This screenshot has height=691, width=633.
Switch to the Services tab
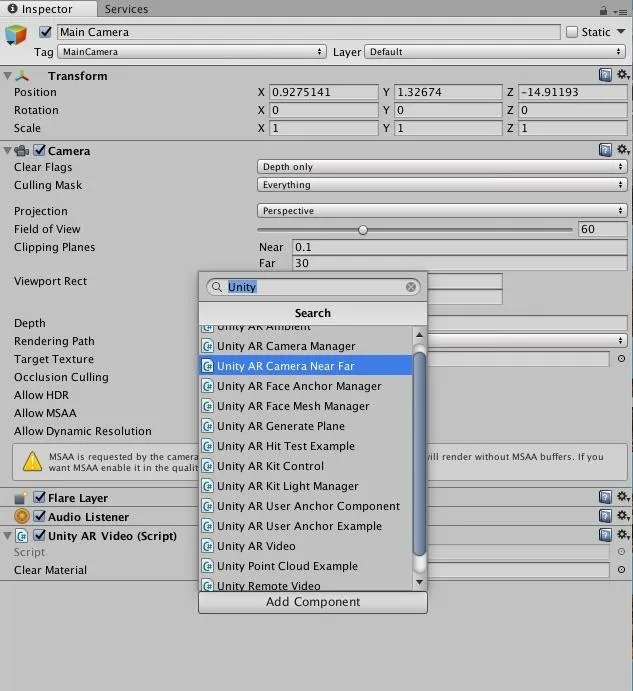tap(126, 9)
